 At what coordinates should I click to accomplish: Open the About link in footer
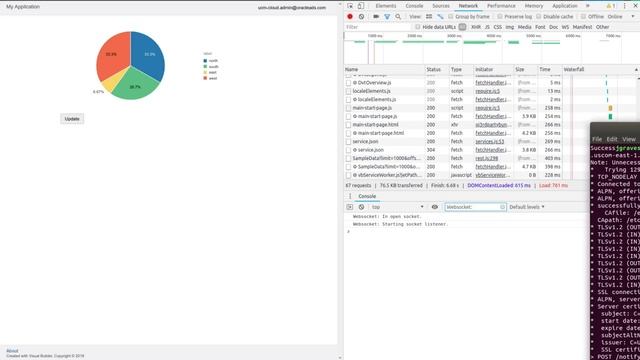tap(12, 351)
